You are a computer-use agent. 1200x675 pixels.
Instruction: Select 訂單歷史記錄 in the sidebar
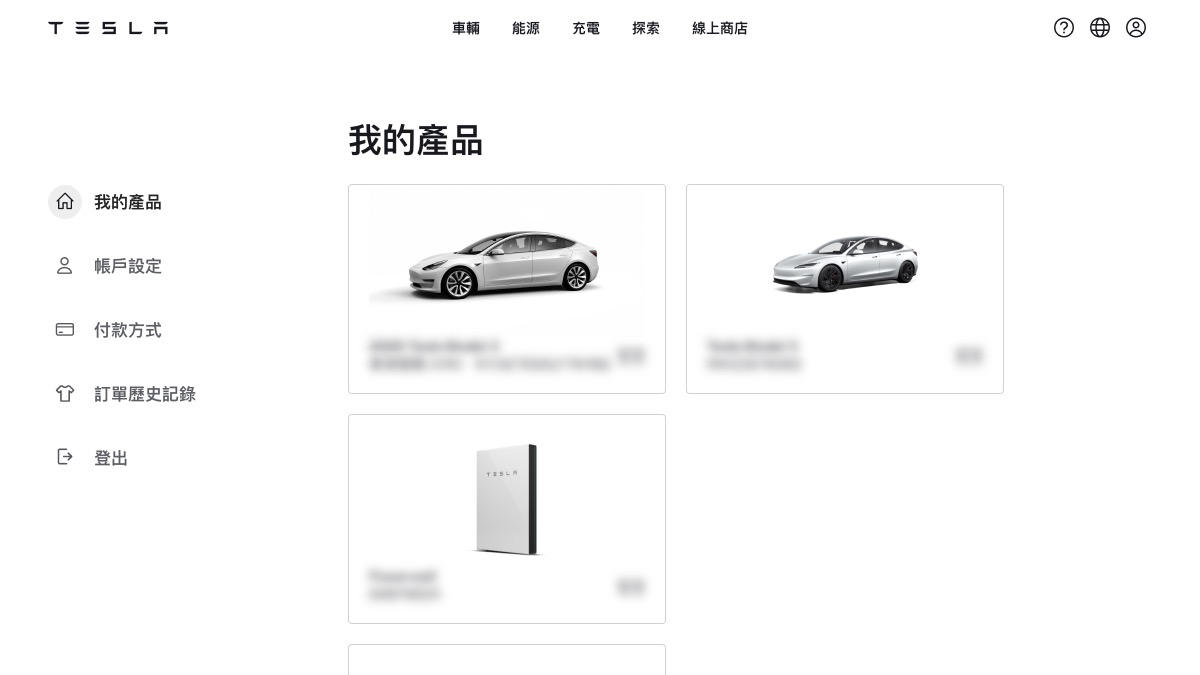click(145, 394)
